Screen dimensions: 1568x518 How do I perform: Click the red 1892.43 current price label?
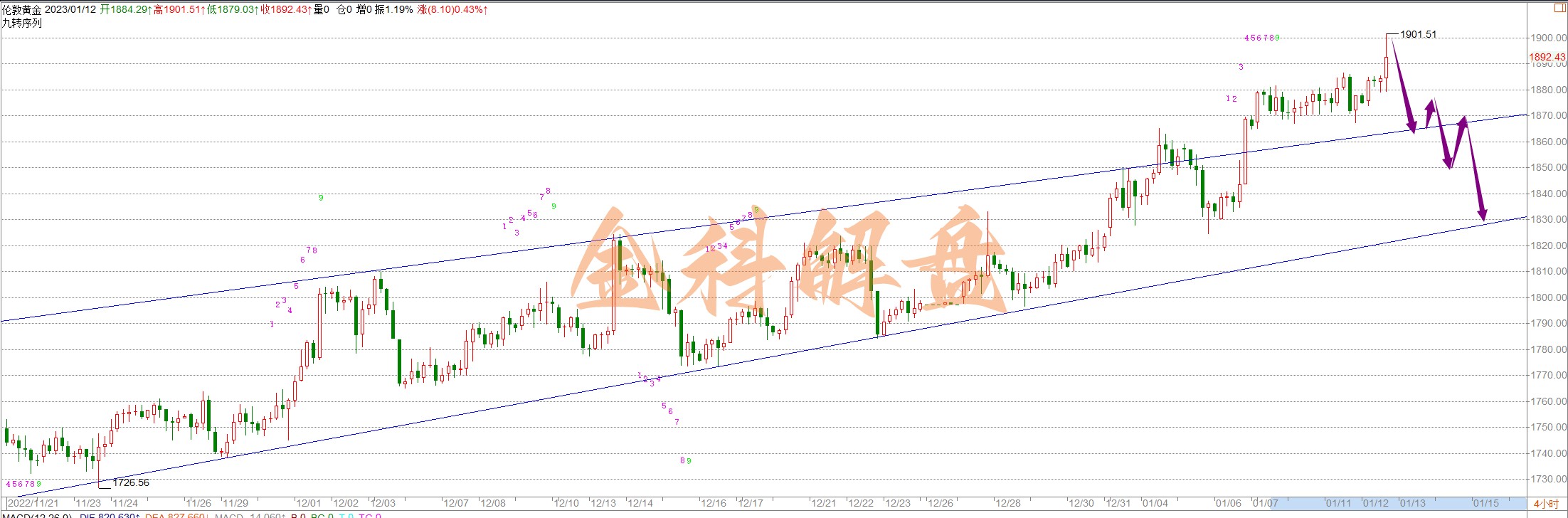[1547, 57]
